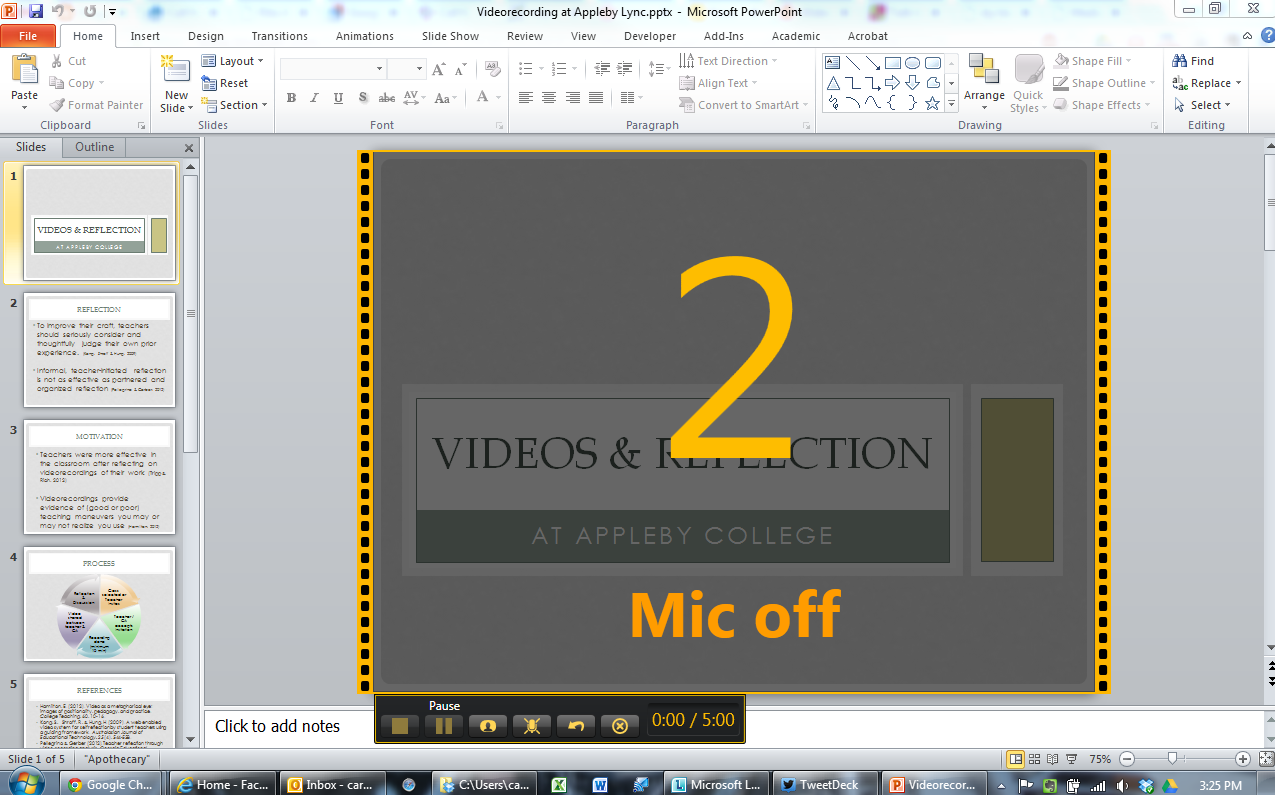The image size is (1275, 795).
Task: Click the Find button
Action: (1194, 61)
